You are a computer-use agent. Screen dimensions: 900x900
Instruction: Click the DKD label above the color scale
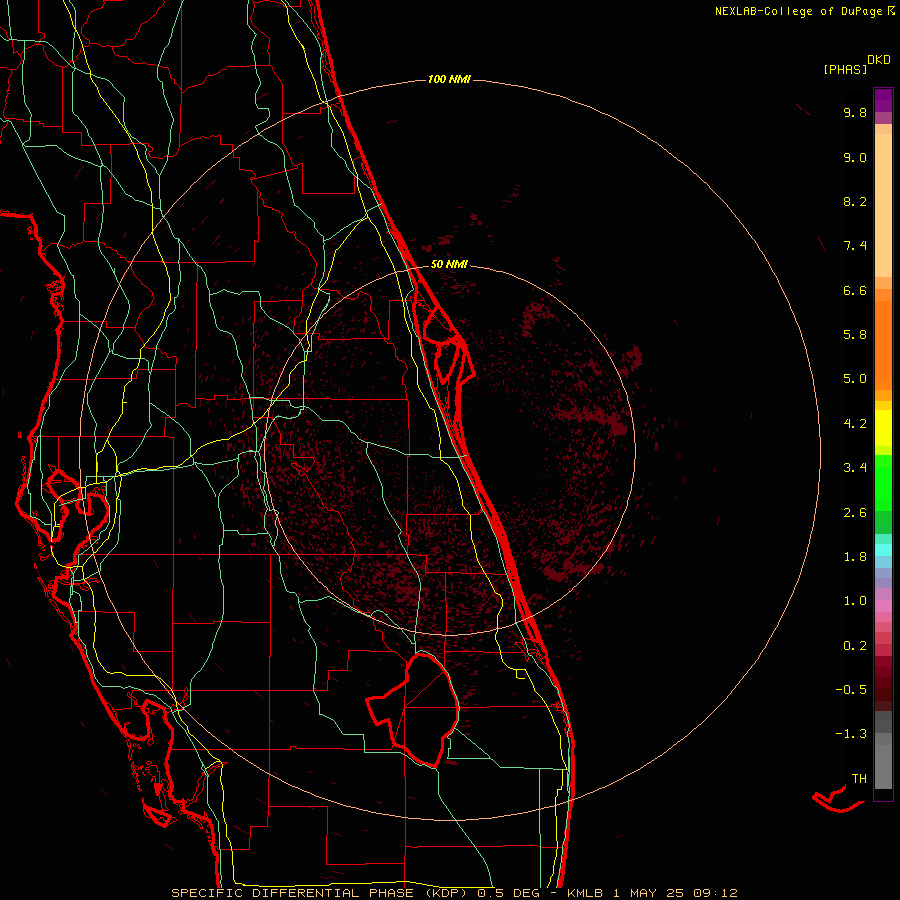[879, 60]
